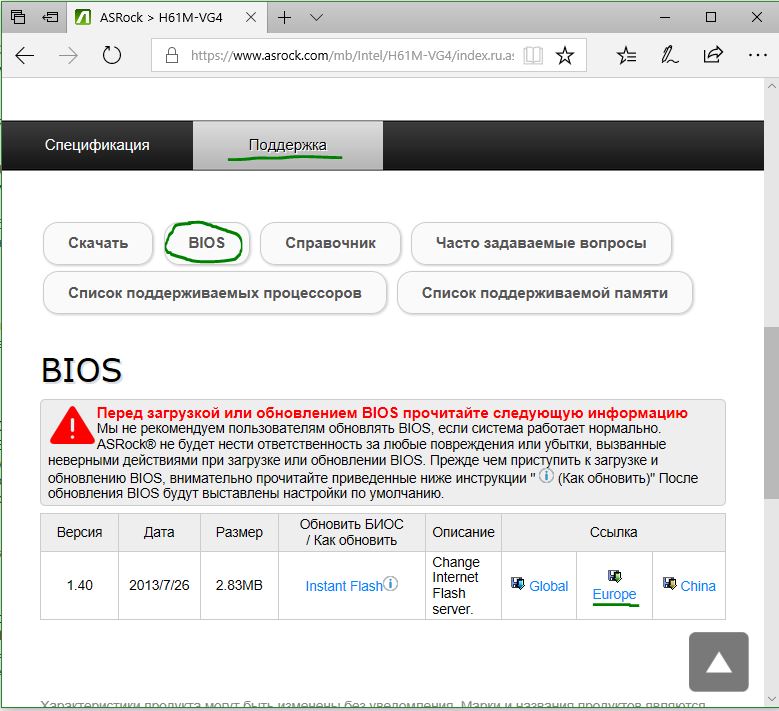Image resolution: width=779 pixels, height=711 pixels.
Task: Click the set tabs aside arrow icon
Action: click(50, 17)
